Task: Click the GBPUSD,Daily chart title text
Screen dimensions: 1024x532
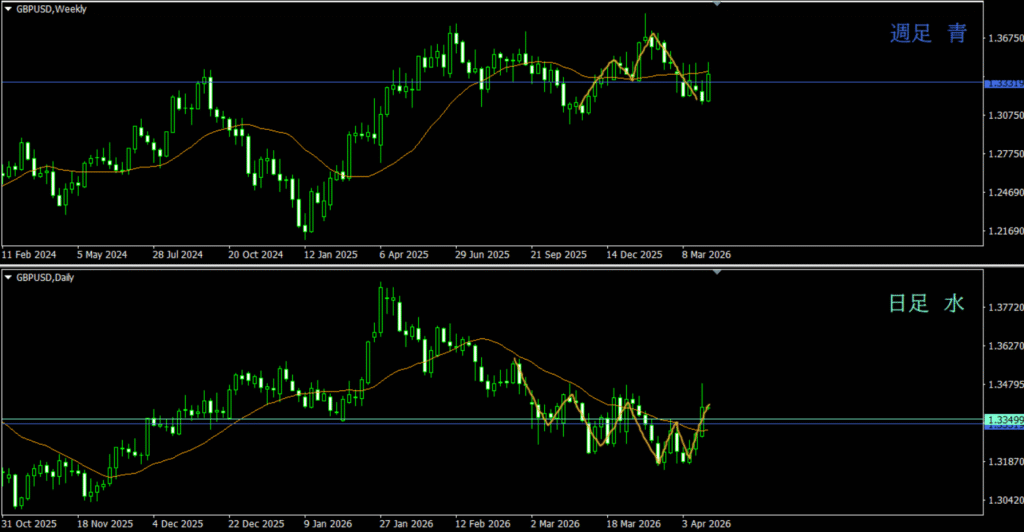Action: 45,277
